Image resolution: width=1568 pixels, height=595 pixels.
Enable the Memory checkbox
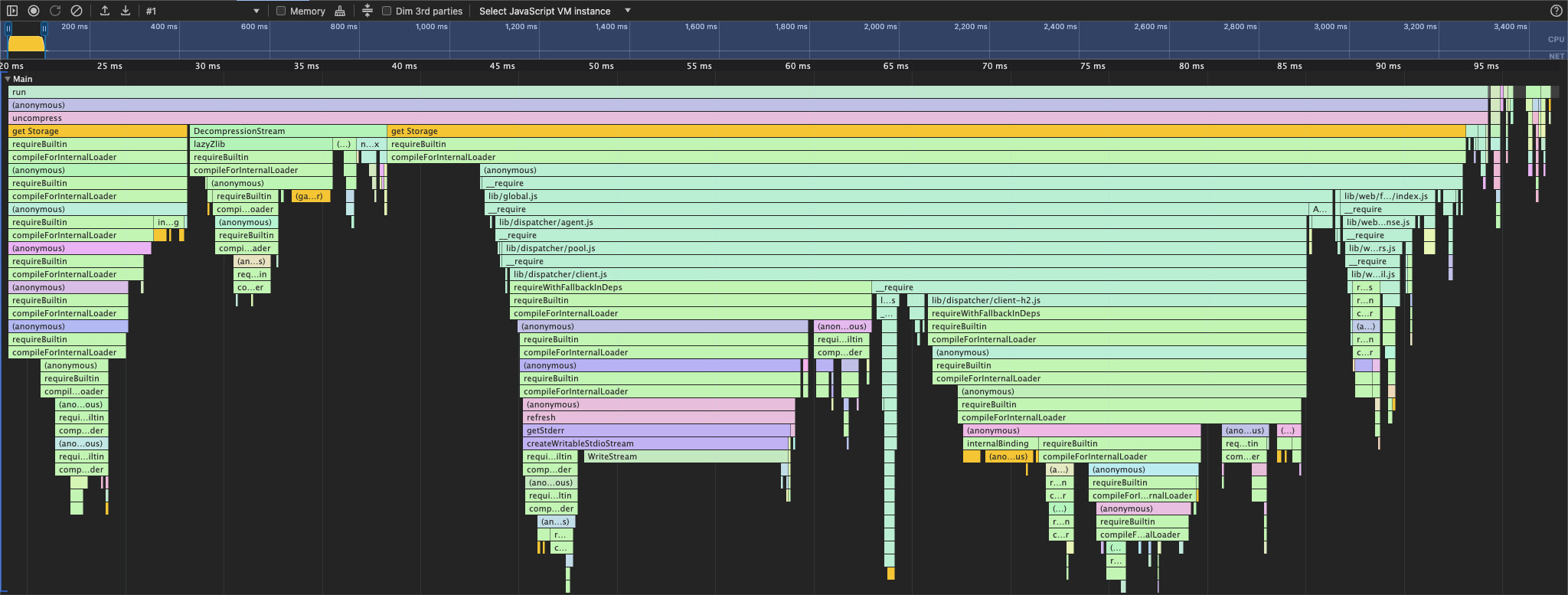281,11
